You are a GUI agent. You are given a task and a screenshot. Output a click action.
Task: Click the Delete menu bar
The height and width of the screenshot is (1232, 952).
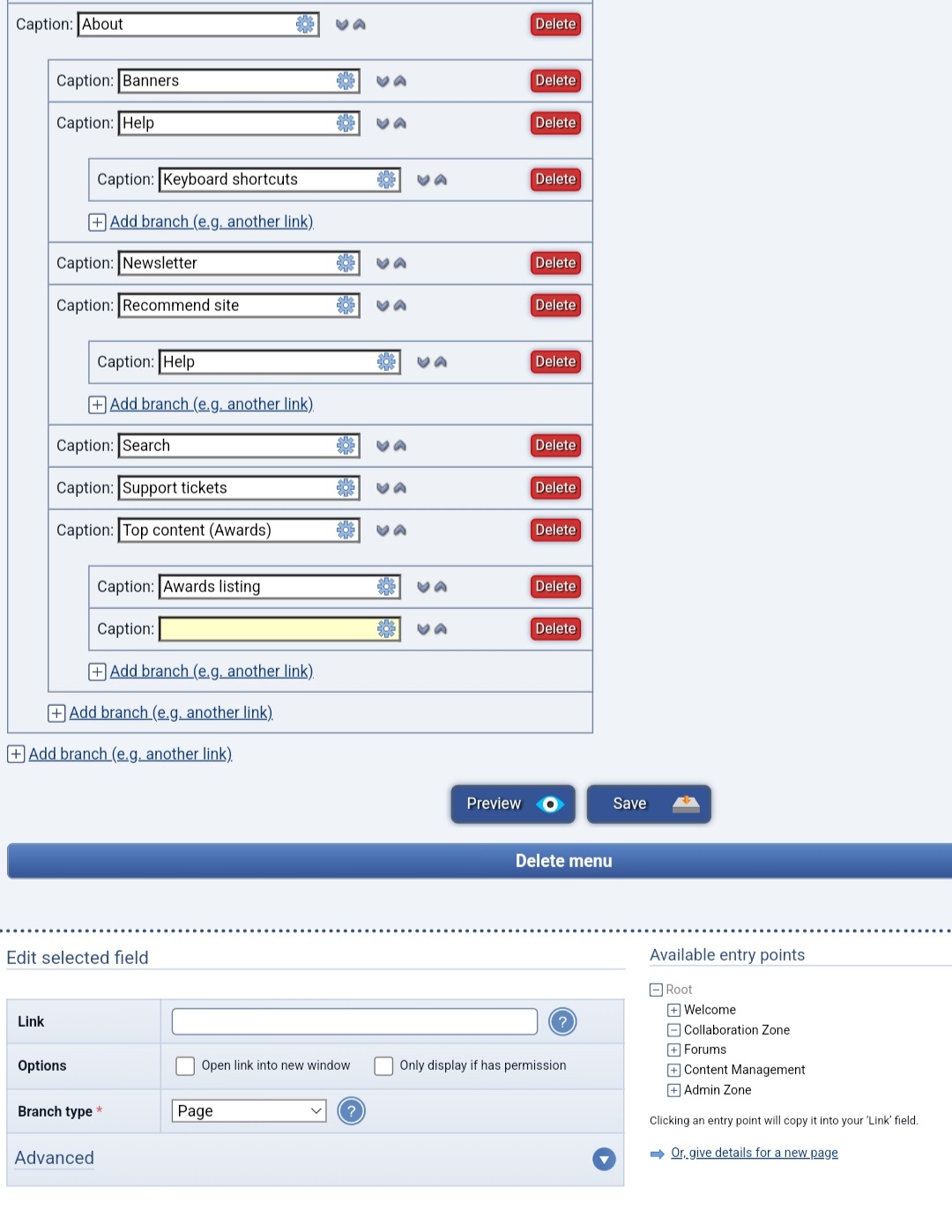point(480,862)
